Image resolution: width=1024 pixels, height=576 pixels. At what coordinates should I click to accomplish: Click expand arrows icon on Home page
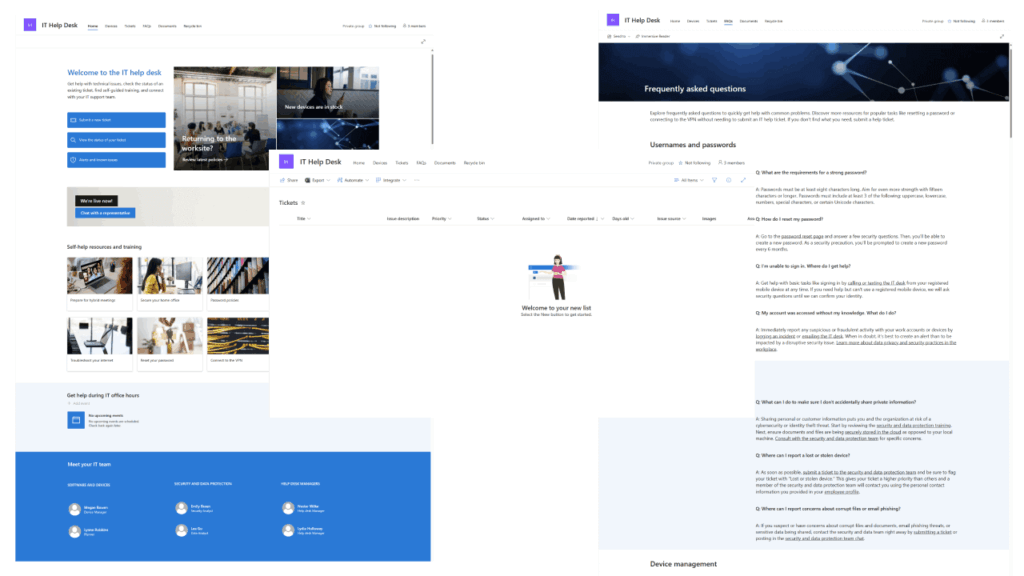click(x=423, y=42)
